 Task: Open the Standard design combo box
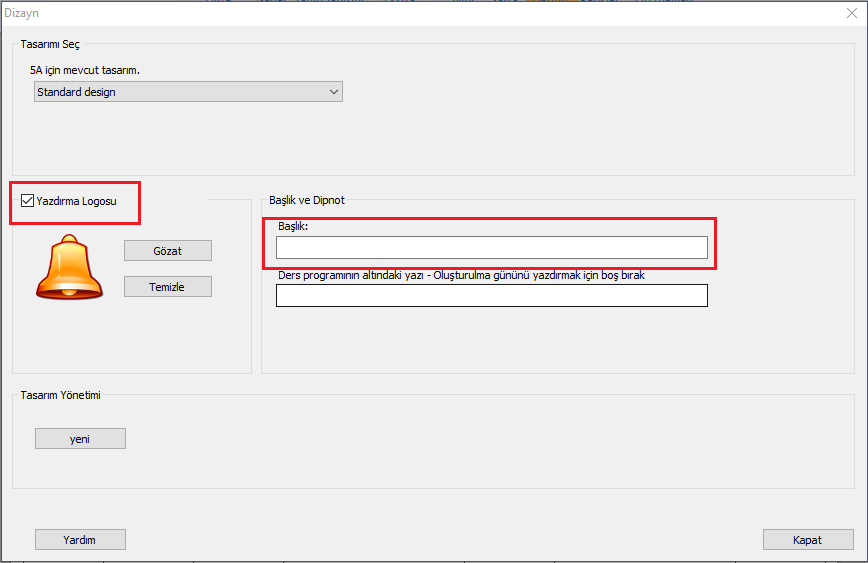tap(188, 92)
